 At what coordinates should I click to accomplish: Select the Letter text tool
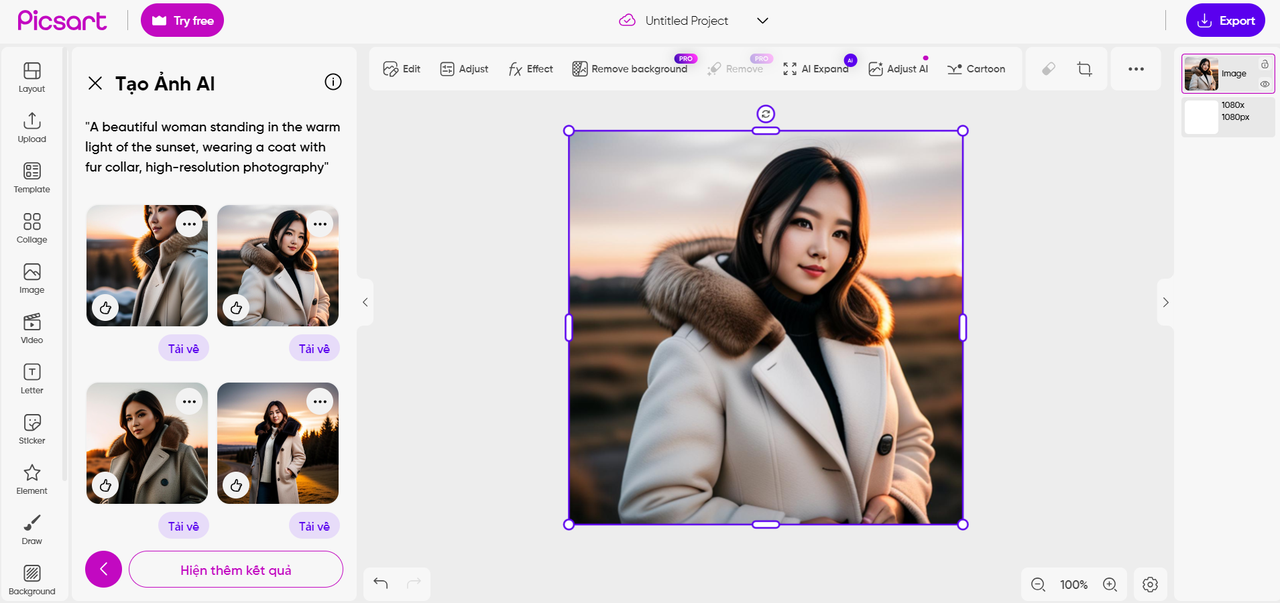[32, 378]
